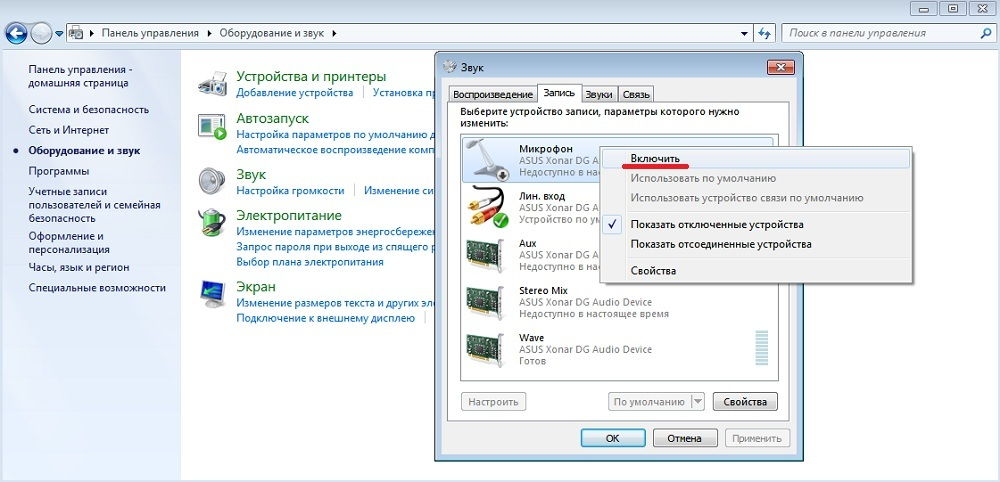Expand breadcrumb arrow after Оборудование и звук

[x=334, y=33]
